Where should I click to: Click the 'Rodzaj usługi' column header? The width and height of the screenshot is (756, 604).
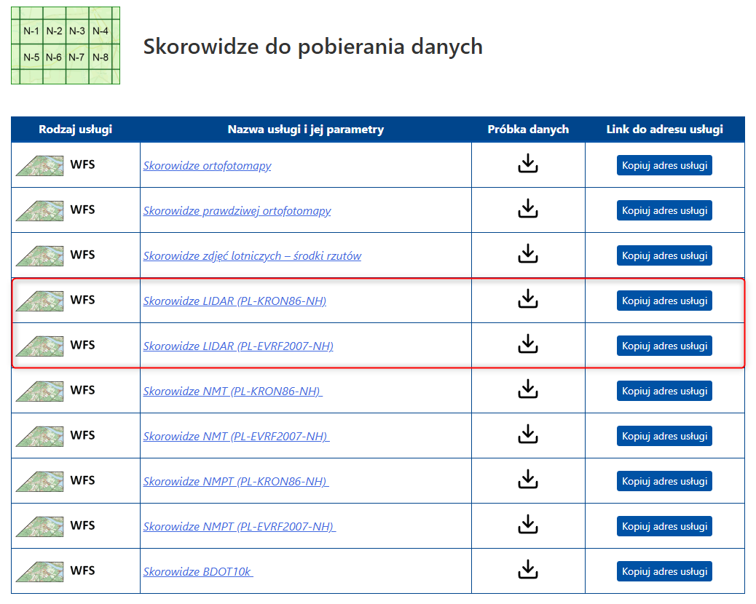[x=76, y=129]
